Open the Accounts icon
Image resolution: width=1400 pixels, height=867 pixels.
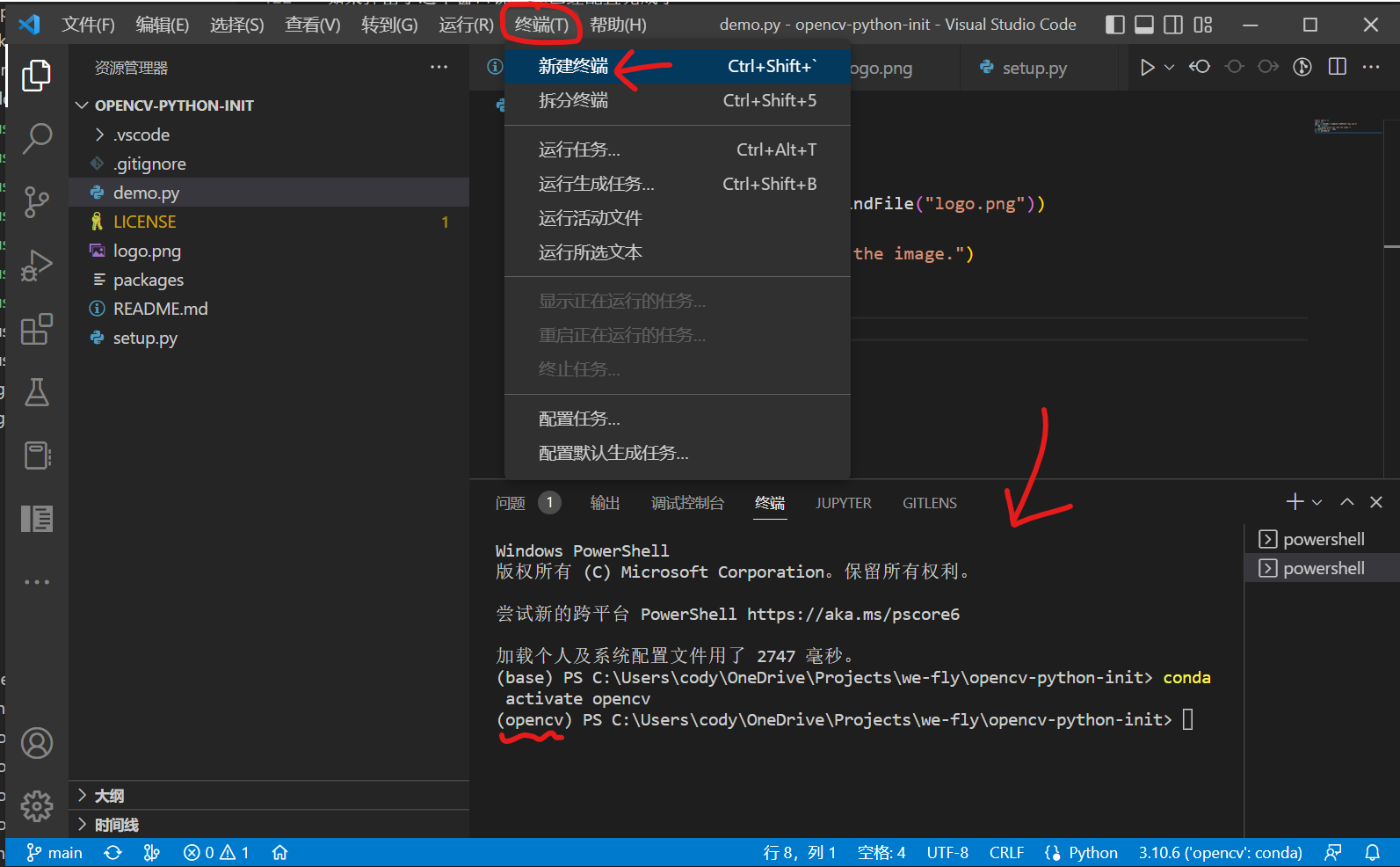tap(36, 744)
